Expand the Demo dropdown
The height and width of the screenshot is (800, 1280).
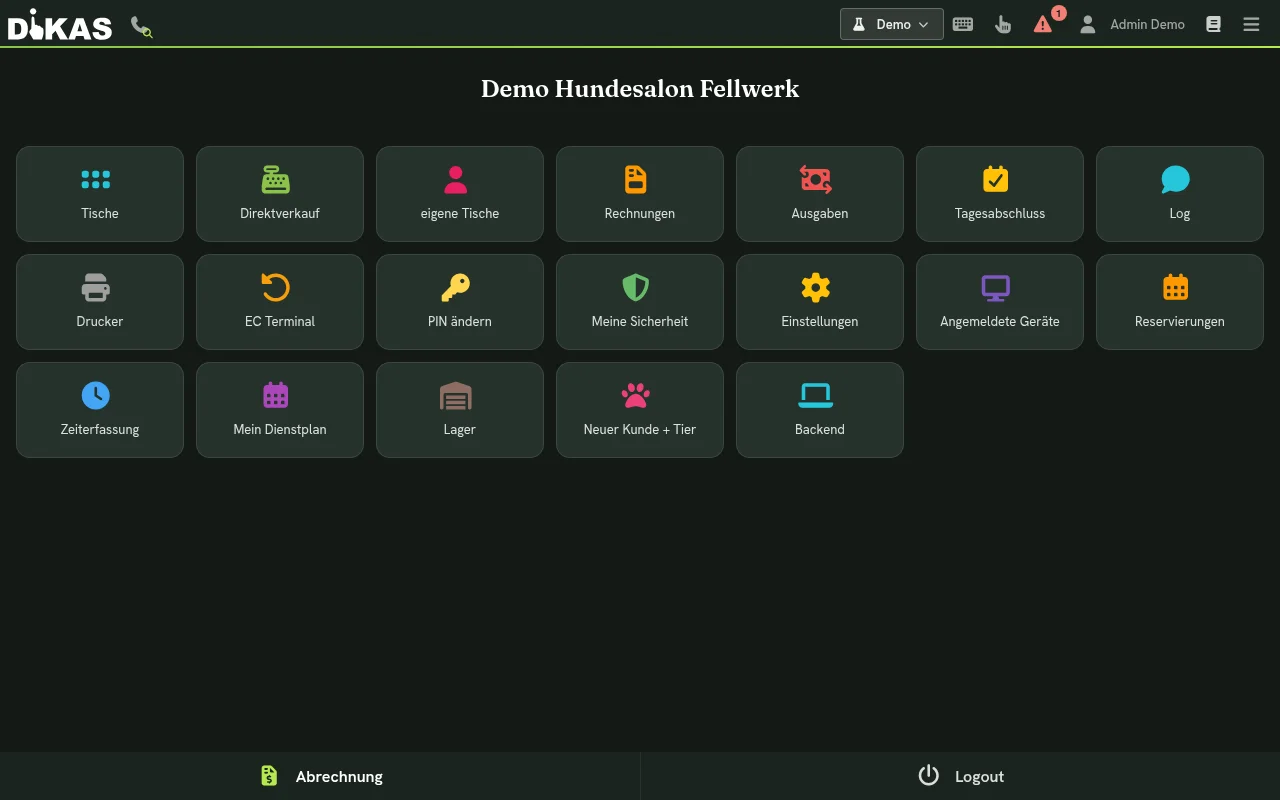coord(892,24)
